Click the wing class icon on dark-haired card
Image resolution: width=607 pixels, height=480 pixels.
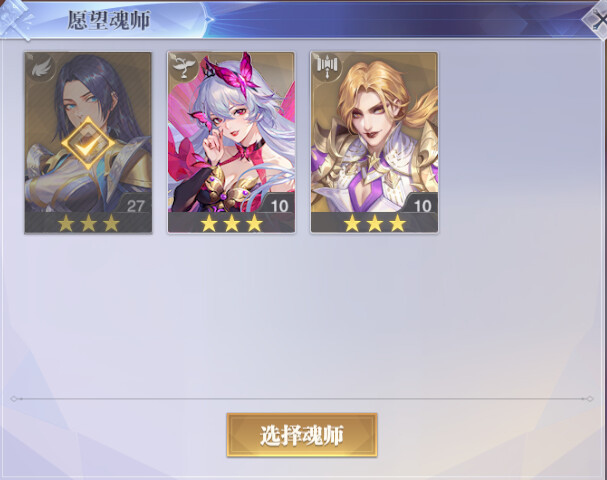tap(41, 68)
